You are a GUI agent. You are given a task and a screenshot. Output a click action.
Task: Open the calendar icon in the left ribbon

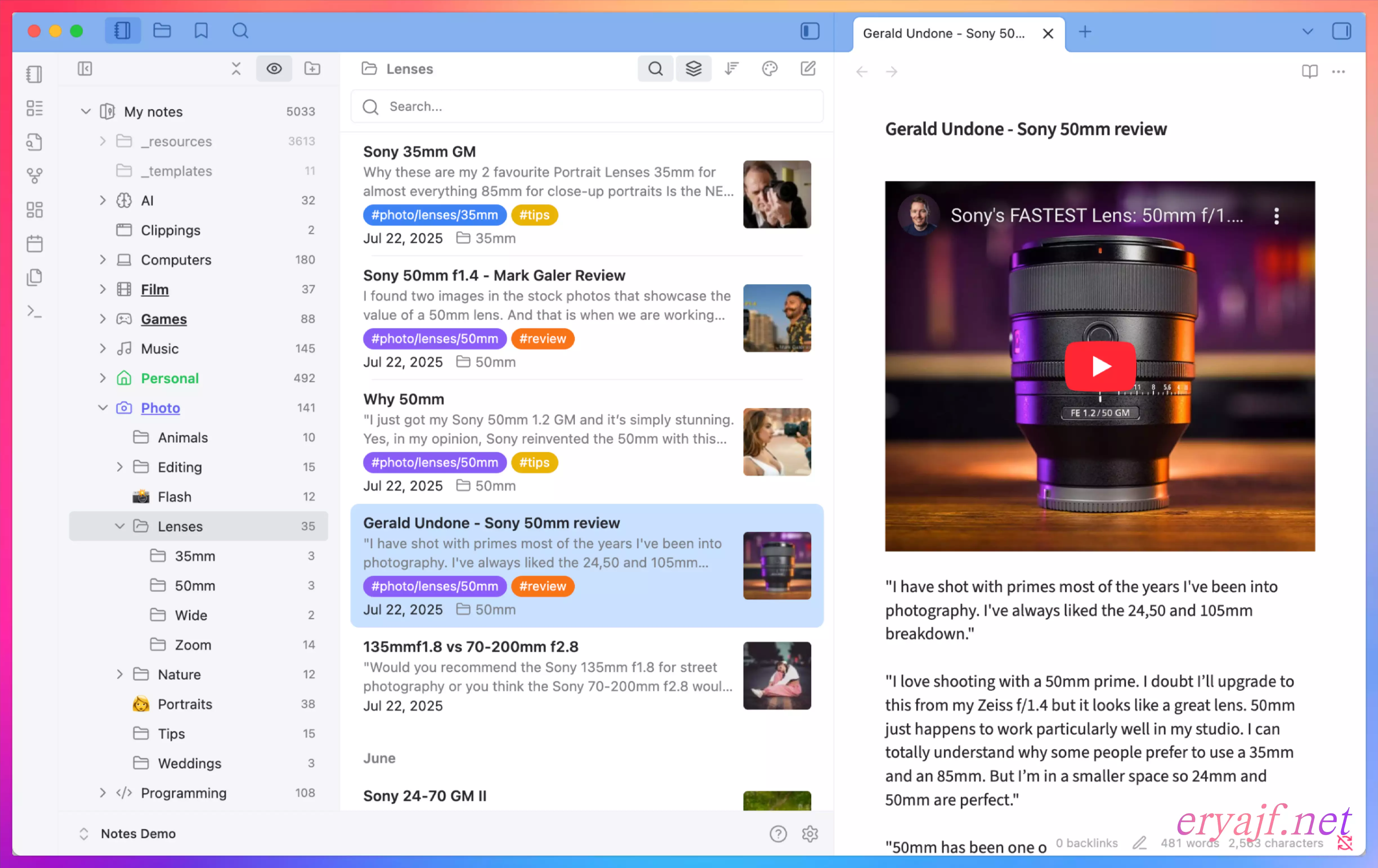click(34, 244)
